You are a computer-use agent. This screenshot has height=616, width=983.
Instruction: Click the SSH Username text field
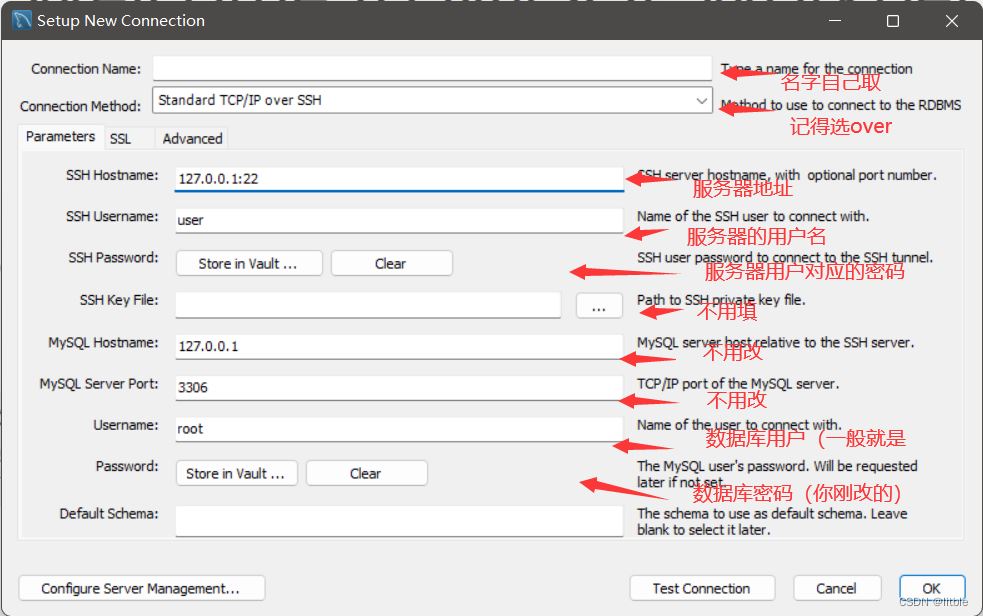[399, 220]
